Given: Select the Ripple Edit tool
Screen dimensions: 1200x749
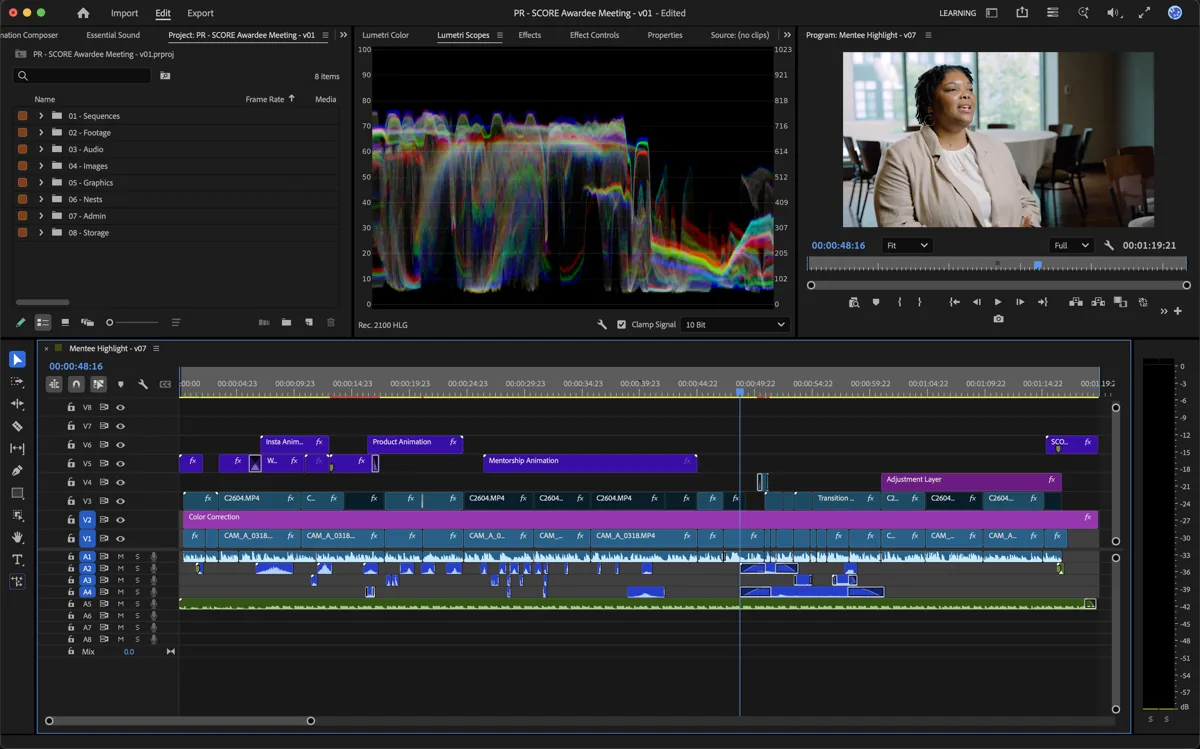Looking at the screenshot, I should coord(17,404).
